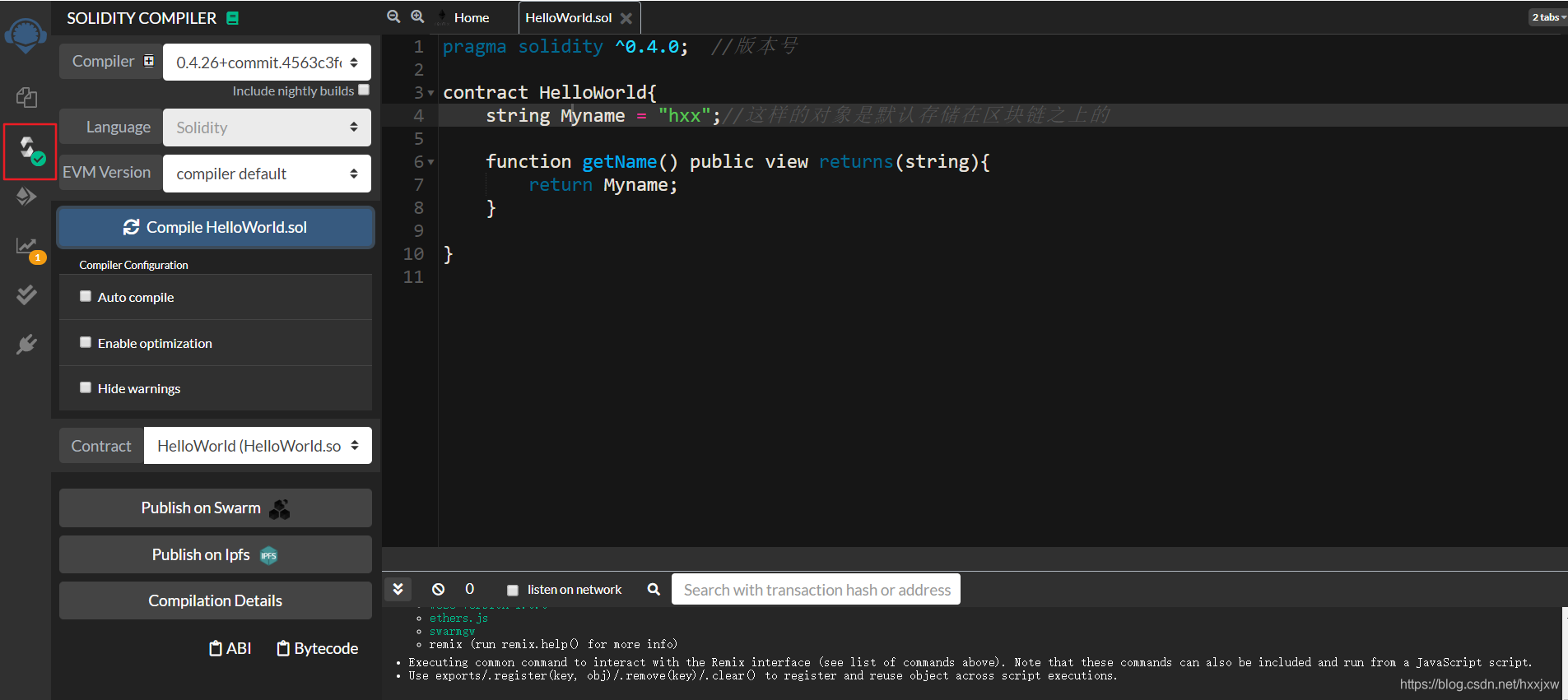Click Publish on Swarm button

point(216,508)
